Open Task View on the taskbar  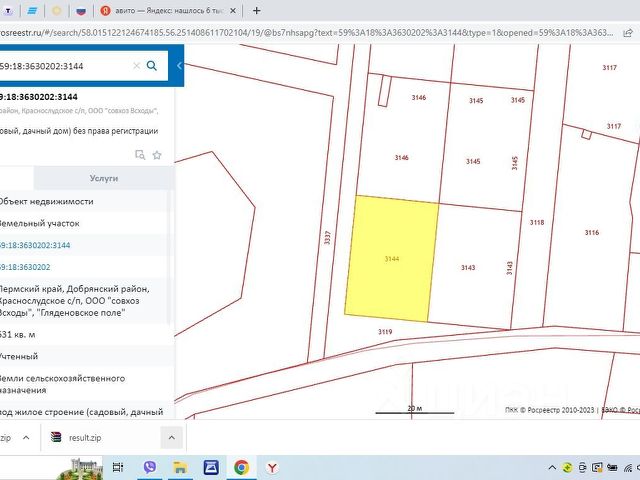pyautogui.click(x=118, y=467)
